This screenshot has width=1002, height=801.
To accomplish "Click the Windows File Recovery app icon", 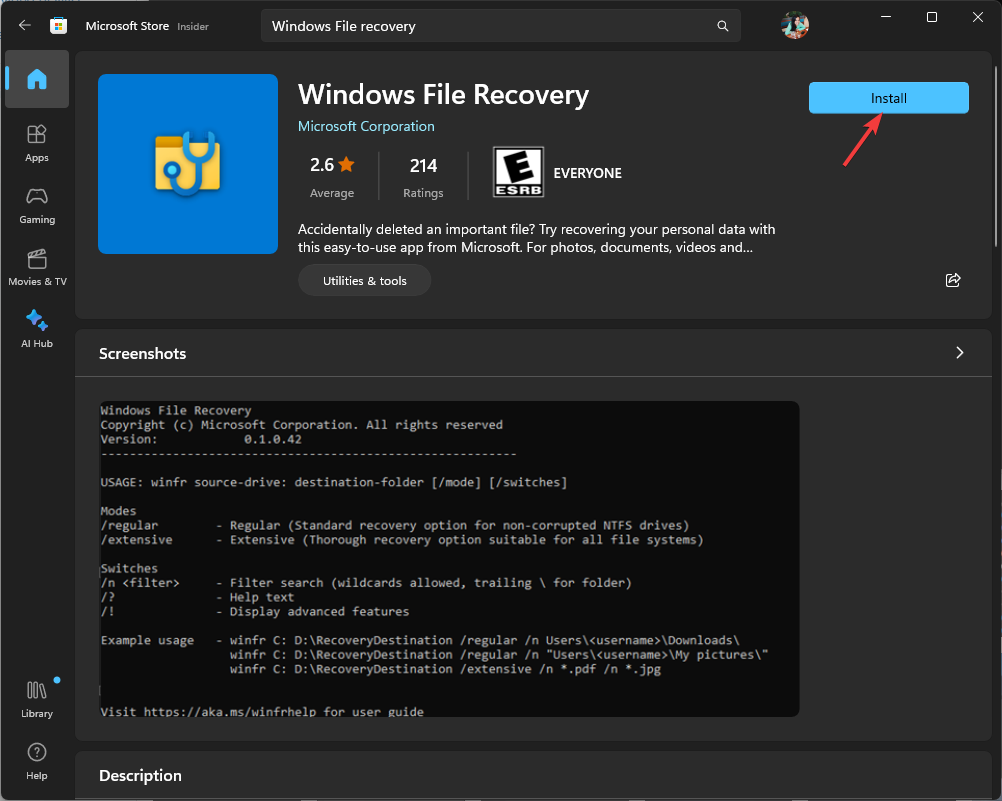I will click(x=187, y=162).
